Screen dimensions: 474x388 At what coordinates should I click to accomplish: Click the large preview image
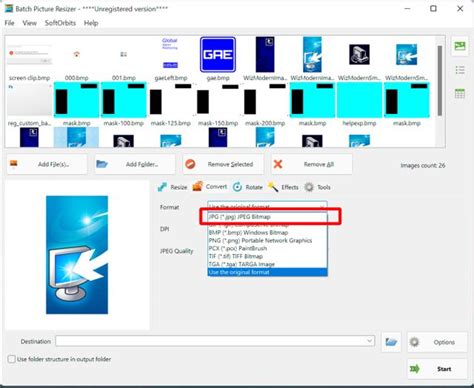point(77,255)
